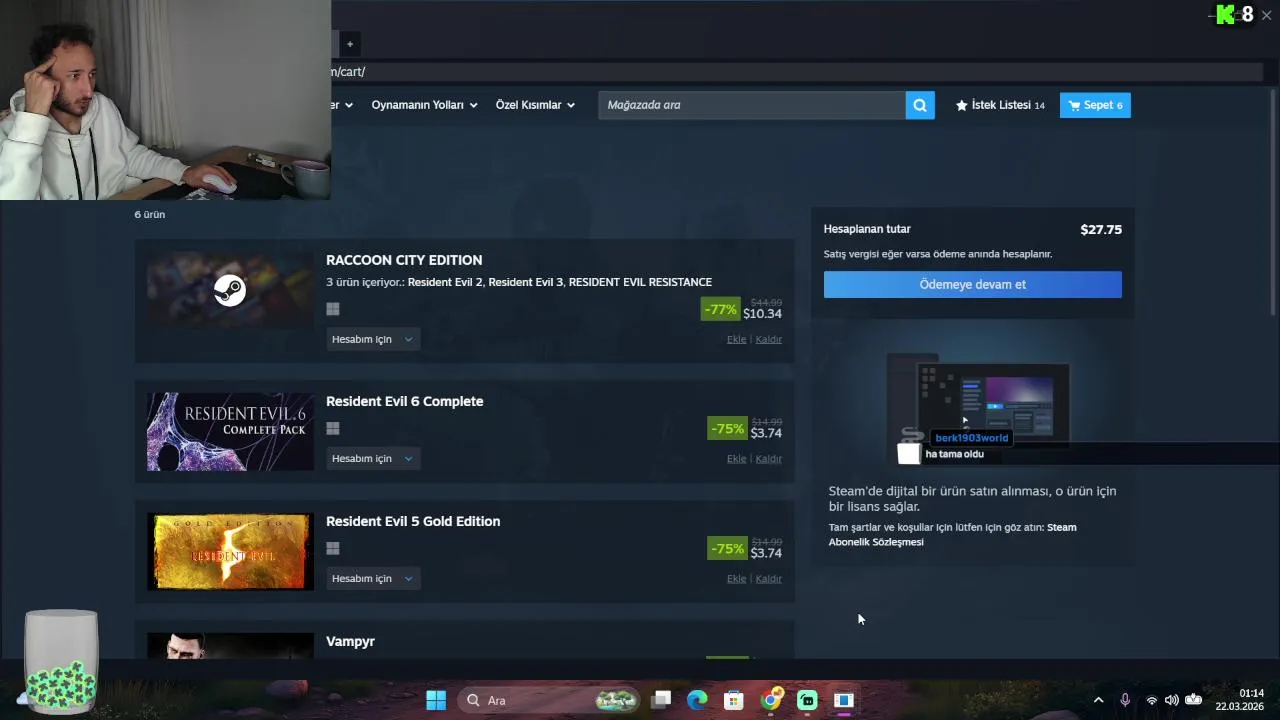This screenshot has width=1280, height=720.
Task: Open Hesabım için dropdown for Resident Evil 6
Action: [373, 458]
